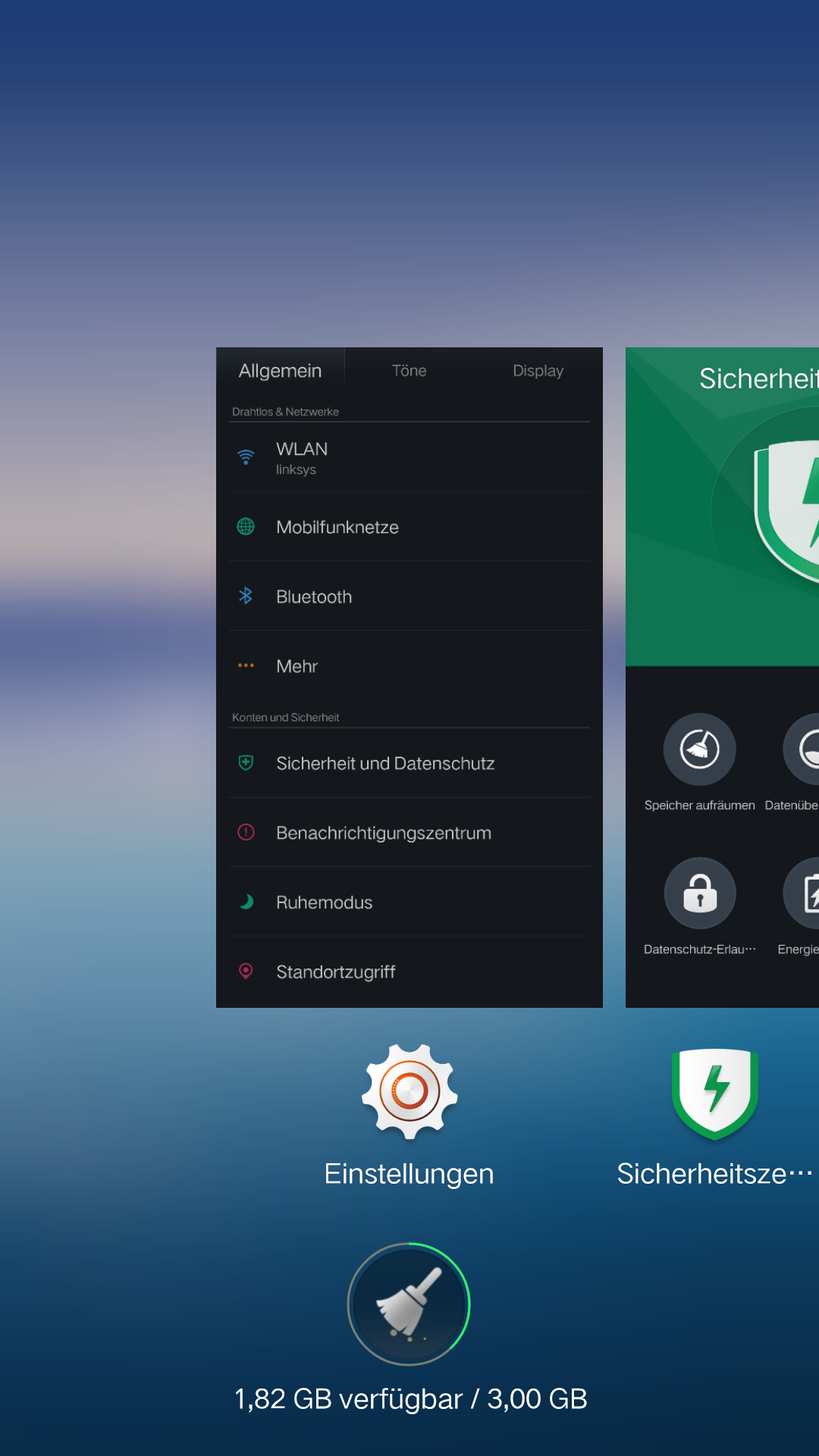Open the Ruhemodus entry

pyautogui.click(x=409, y=902)
